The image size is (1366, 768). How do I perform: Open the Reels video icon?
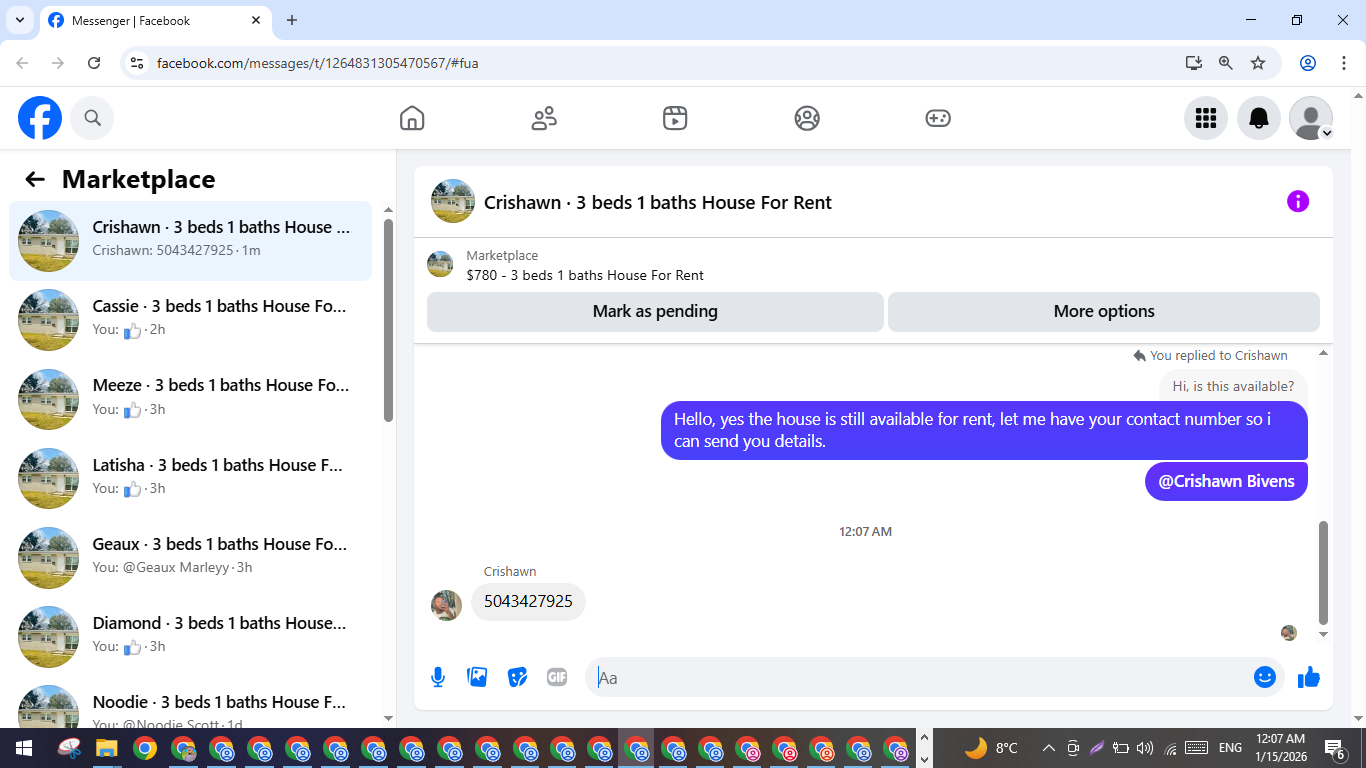(x=675, y=118)
